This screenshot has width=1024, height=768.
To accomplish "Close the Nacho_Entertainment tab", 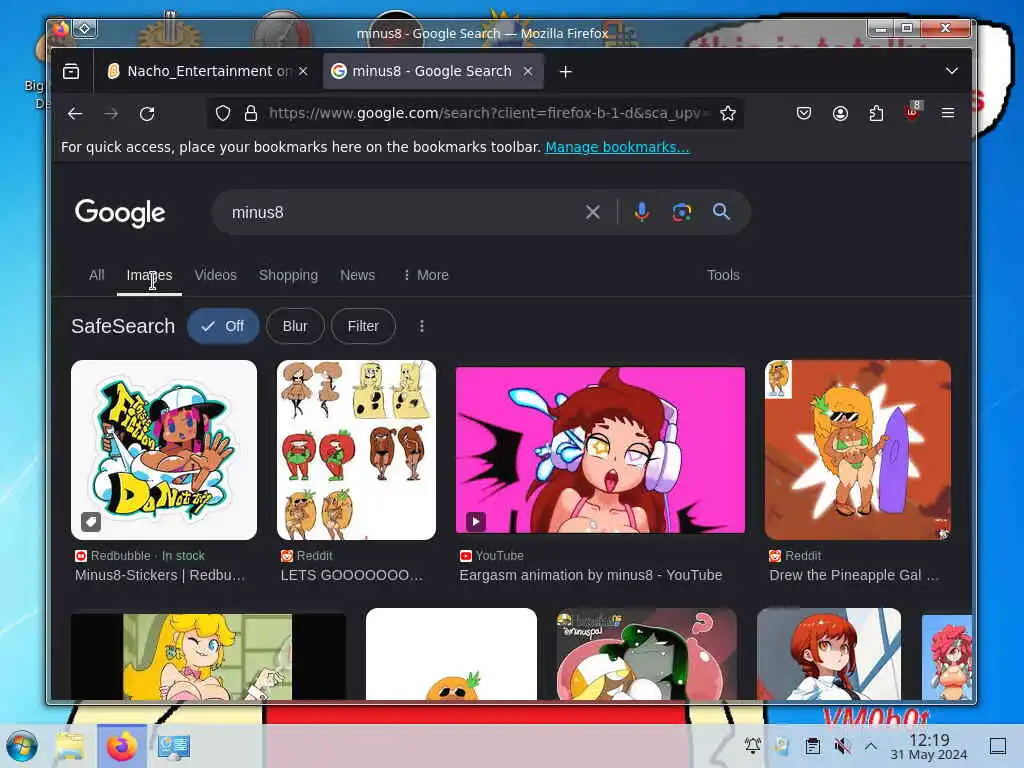I will pyautogui.click(x=303, y=71).
